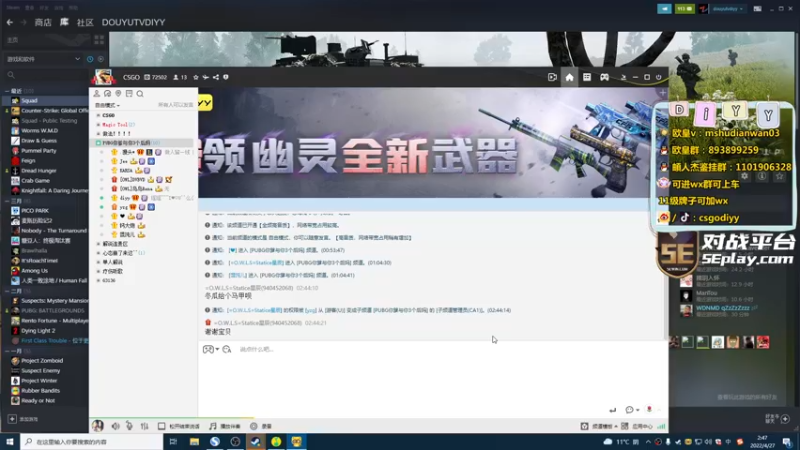Open Steam big picture mode icon
The height and width of the screenshot is (450, 800).
click(x=758, y=9)
